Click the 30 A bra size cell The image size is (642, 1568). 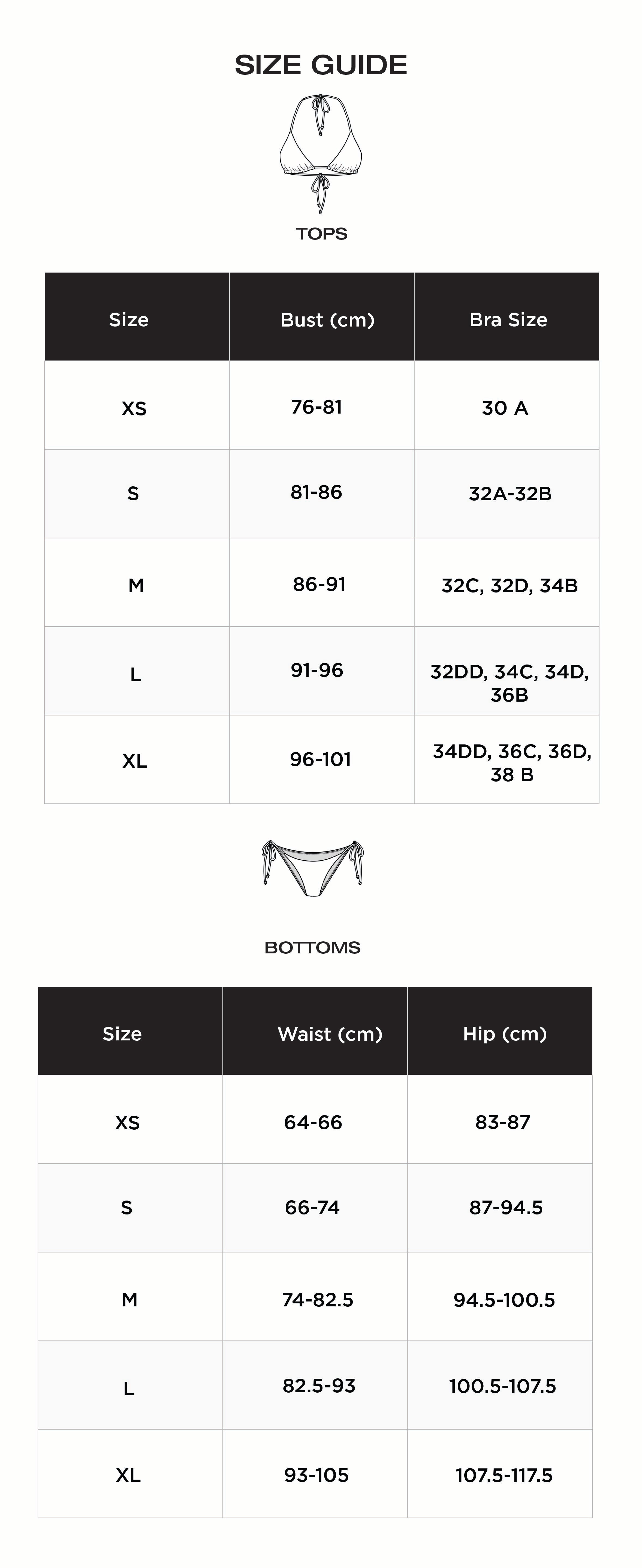[x=505, y=408]
